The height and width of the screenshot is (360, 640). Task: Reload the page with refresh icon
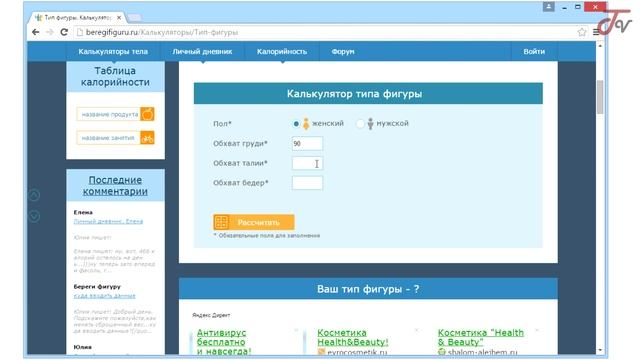click(64, 32)
